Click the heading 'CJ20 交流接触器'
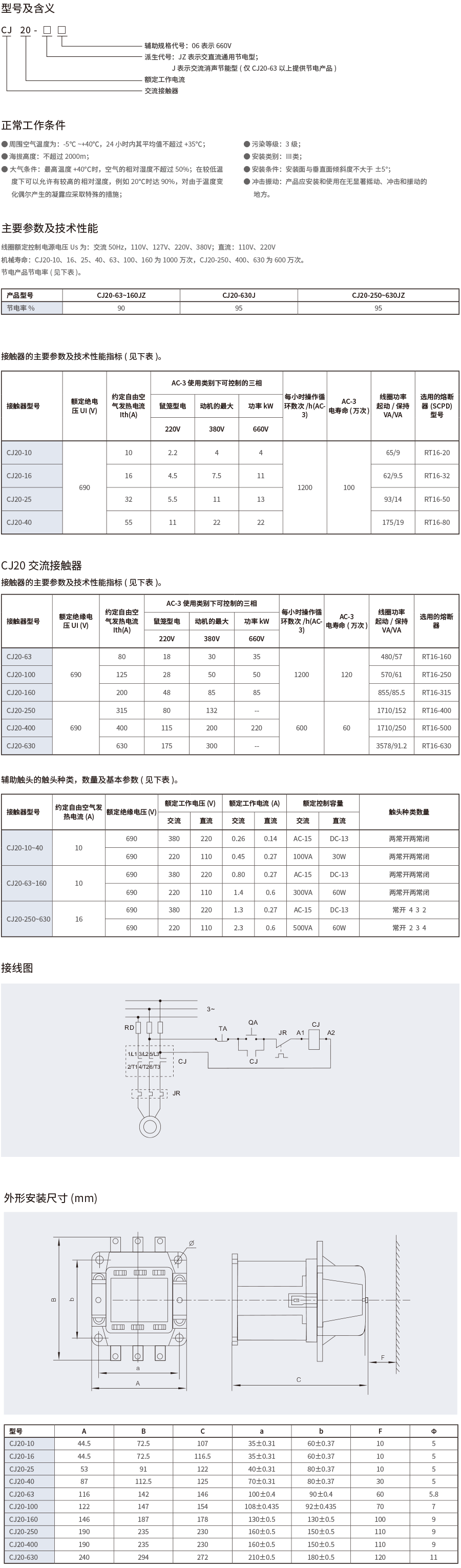Screen dimensions: 461x1568 41,565
